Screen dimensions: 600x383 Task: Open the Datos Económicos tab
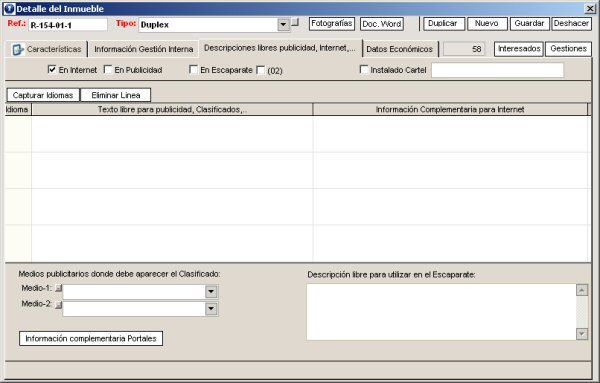click(x=399, y=49)
